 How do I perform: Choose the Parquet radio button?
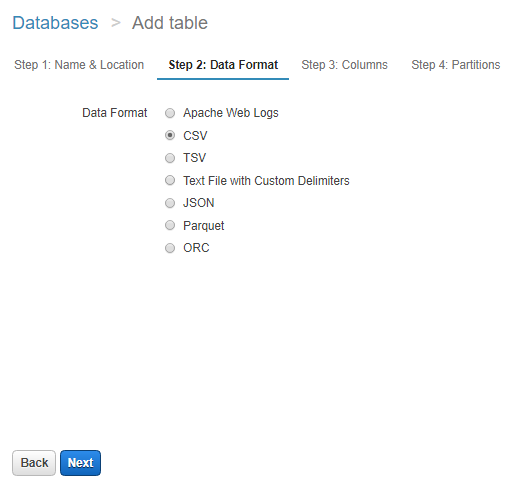pyautogui.click(x=170, y=226)
